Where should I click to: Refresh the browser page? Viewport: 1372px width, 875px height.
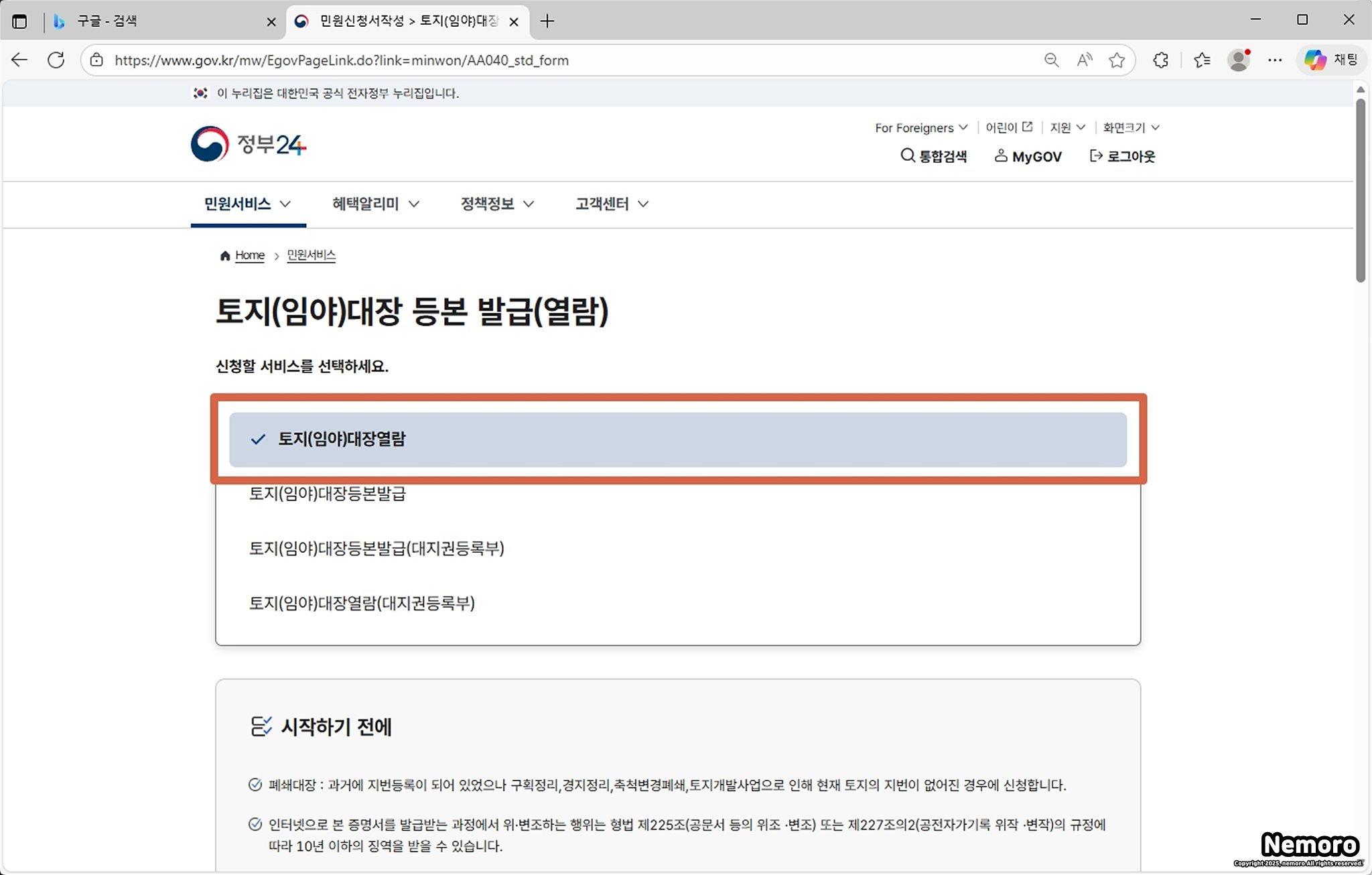click(x=56, y=60)
